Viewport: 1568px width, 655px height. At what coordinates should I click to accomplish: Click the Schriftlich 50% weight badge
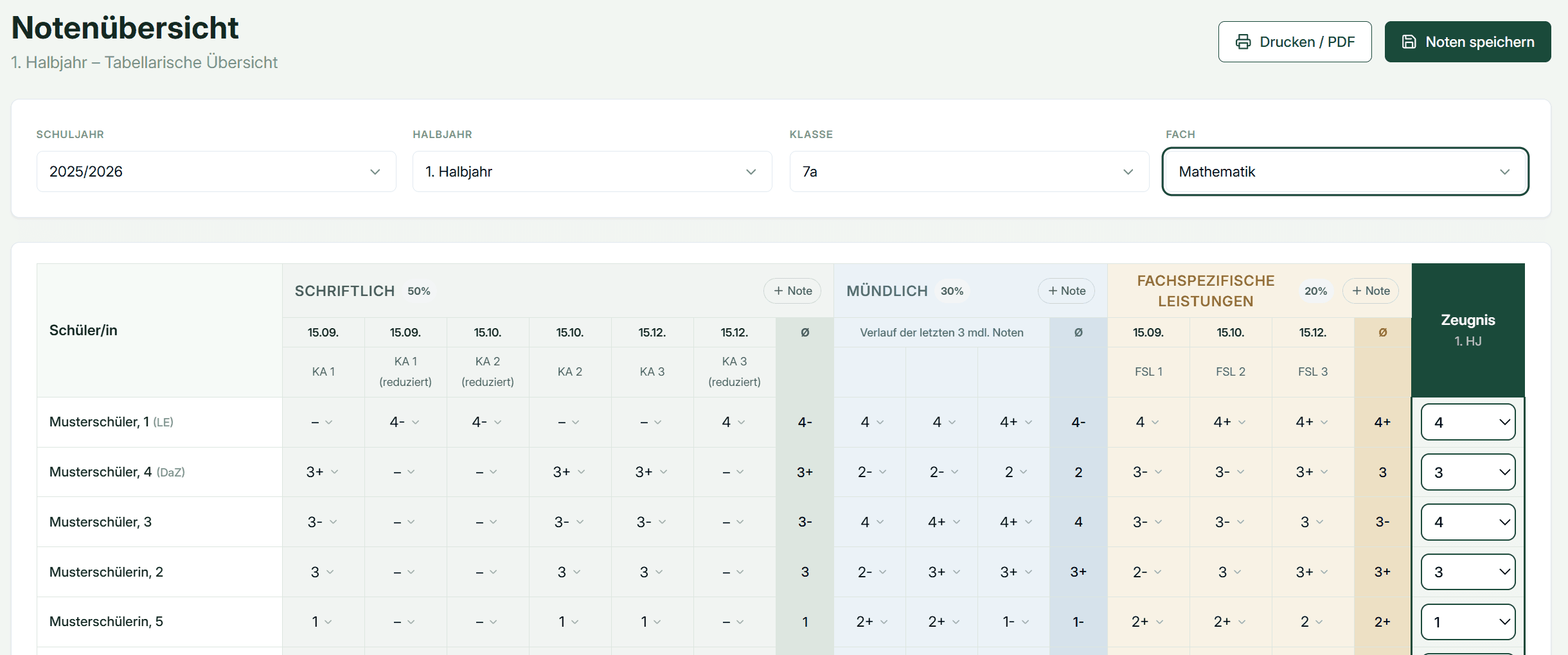pyautogui.click(x=419, y=291)
